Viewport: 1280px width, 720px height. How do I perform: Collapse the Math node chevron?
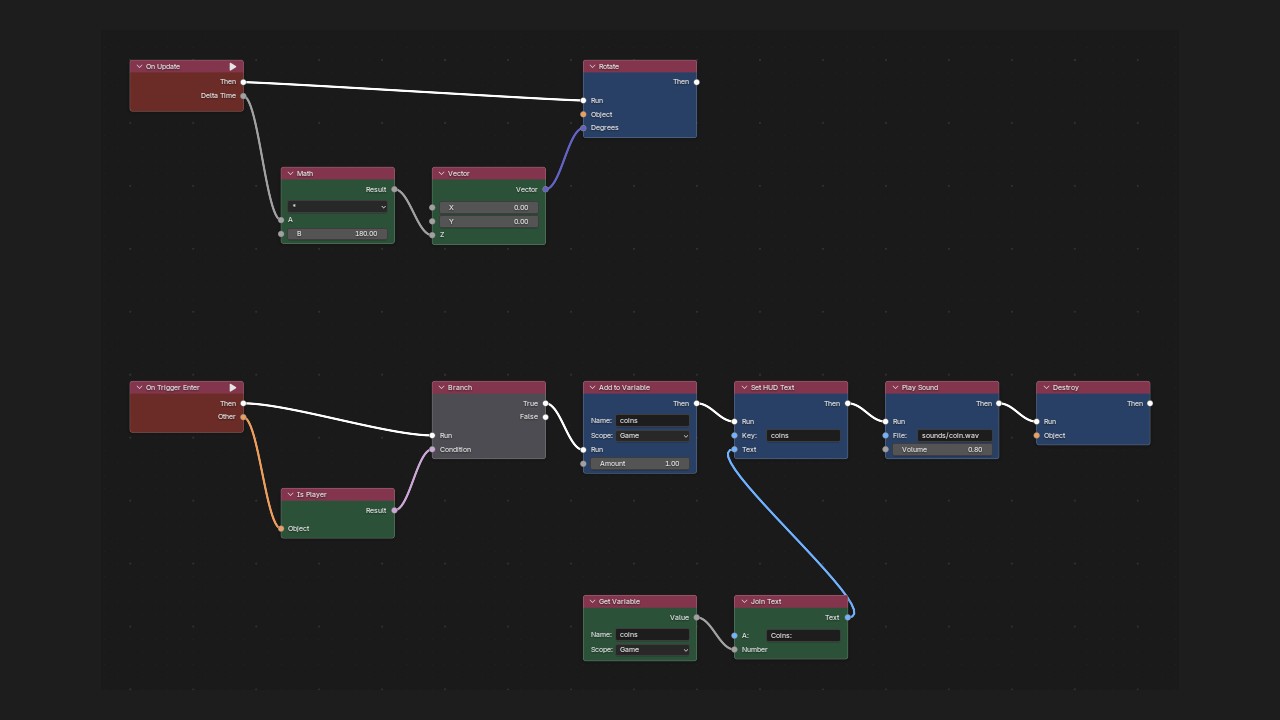[x=289, y=174]
